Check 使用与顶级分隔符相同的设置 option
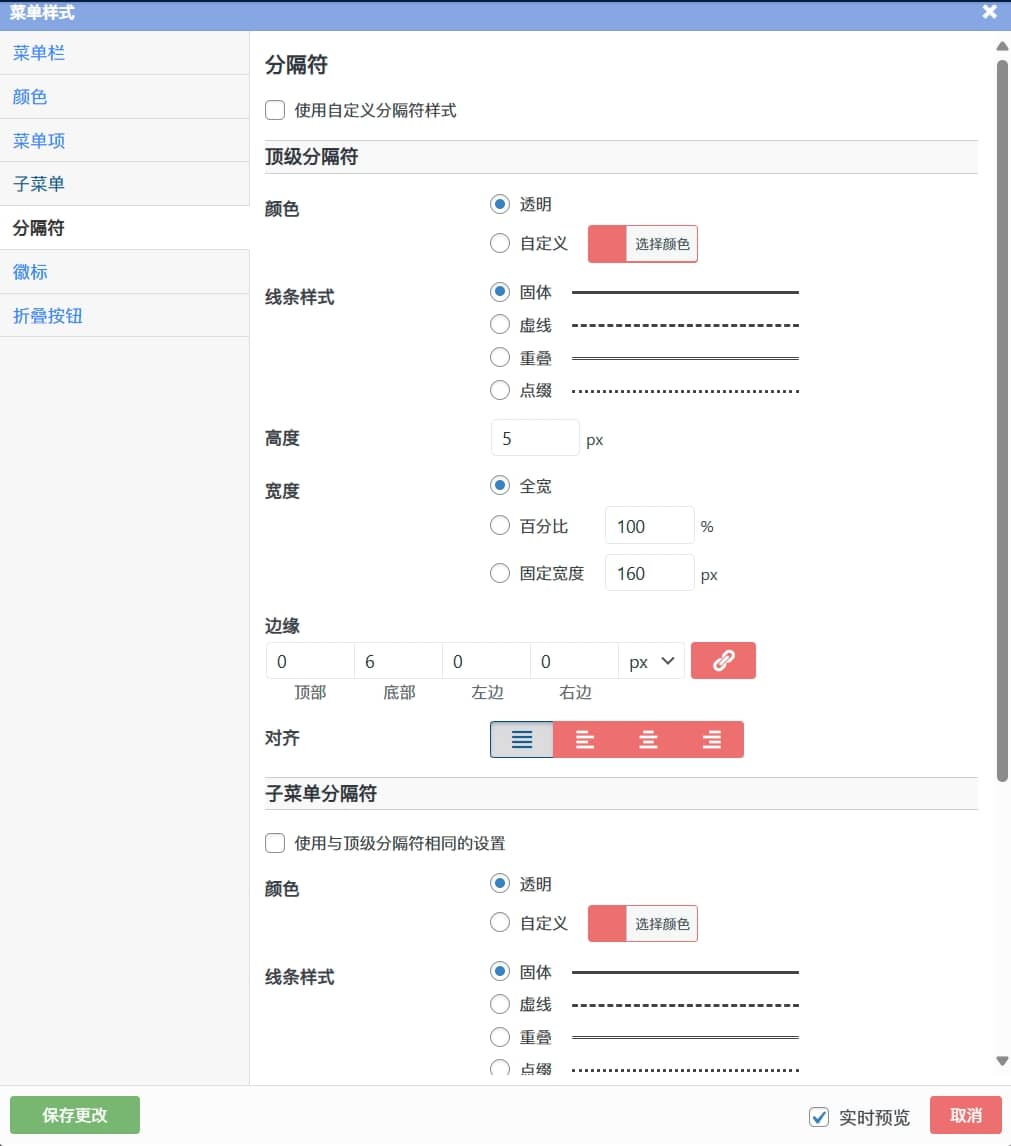The image size is (1011, 1146). pyautogui.click(x=275, y=843)
